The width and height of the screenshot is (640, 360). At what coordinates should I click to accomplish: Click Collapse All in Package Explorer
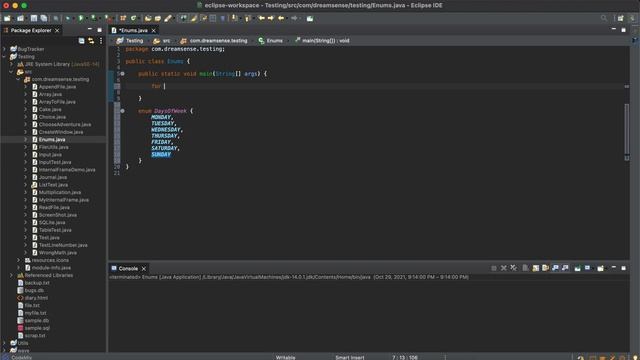click(x=82, y=41)
